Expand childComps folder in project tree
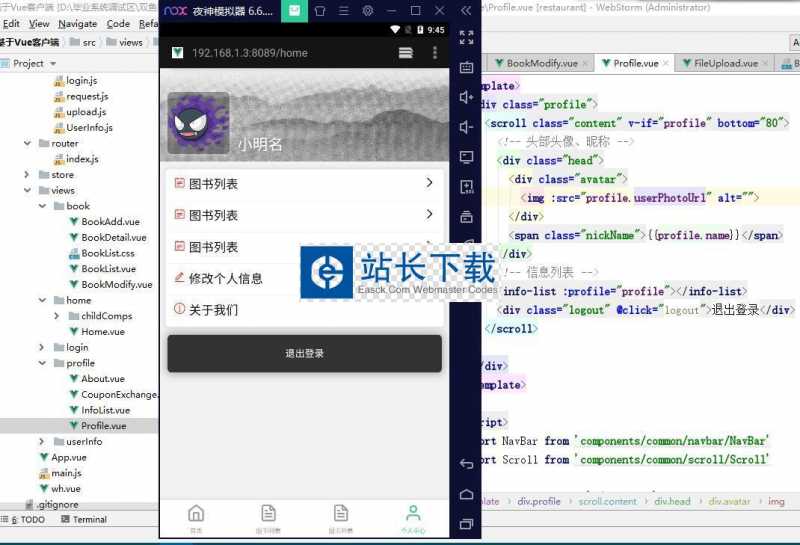The image size is (800, 545). (57, 316)
